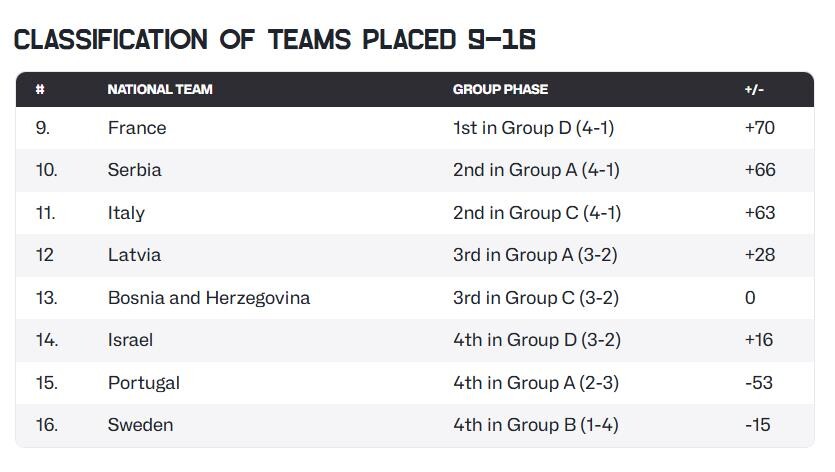The height and width of the screenshot is (472, 835).
Task: Click the +70 point differential value
Action: click(x=759, y=128)
